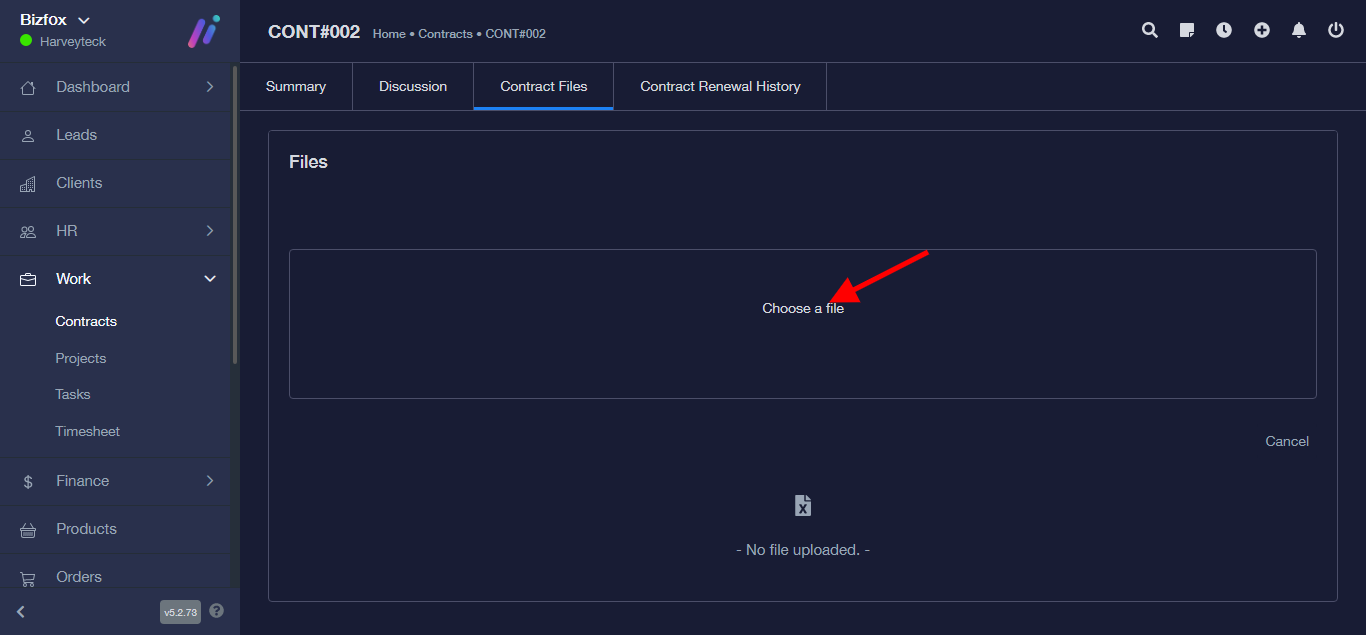The width and height of the screenshot is (1366, 635).
Task: Open the sticky notes icon
Action: pos(1187,30)
